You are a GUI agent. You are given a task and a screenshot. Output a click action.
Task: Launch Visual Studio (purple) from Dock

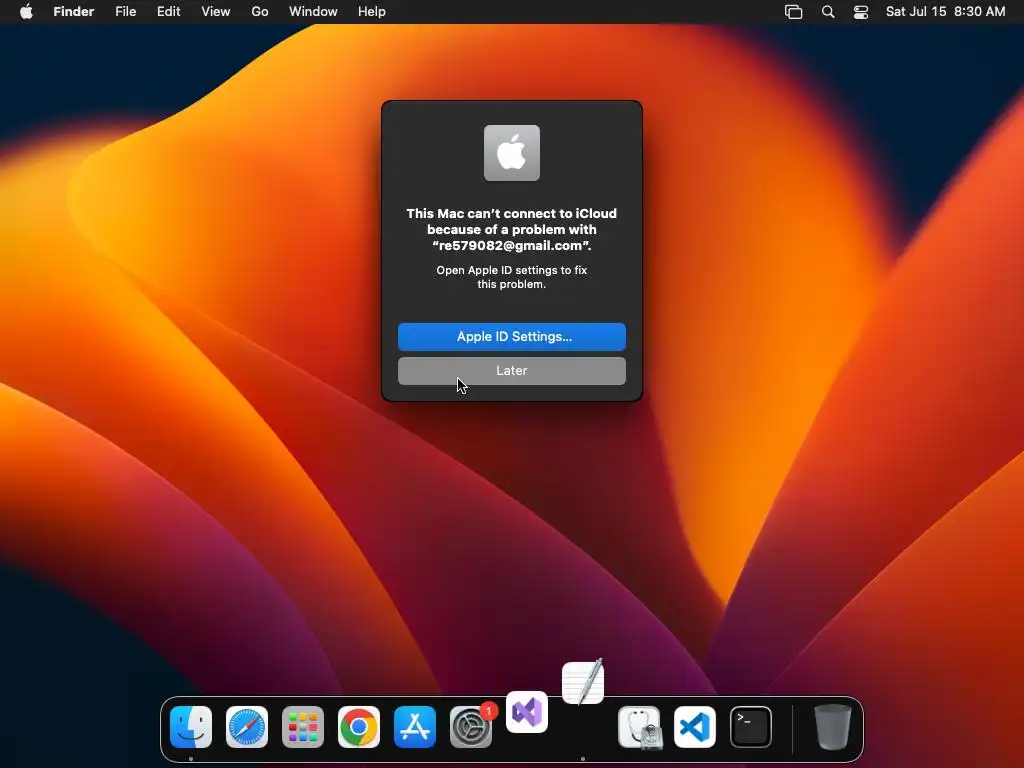point(527,712)
